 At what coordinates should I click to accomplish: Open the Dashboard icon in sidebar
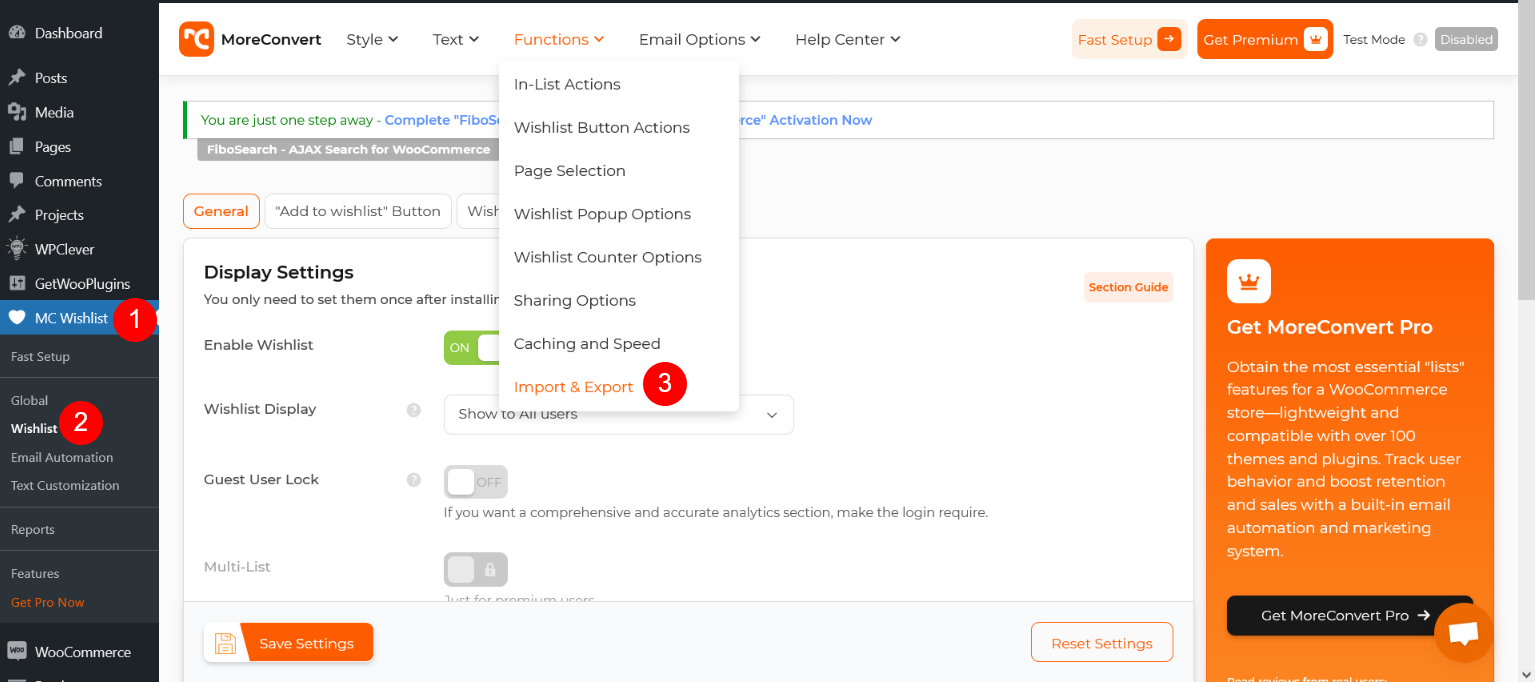pyautogui.click(x=16, y=33)
